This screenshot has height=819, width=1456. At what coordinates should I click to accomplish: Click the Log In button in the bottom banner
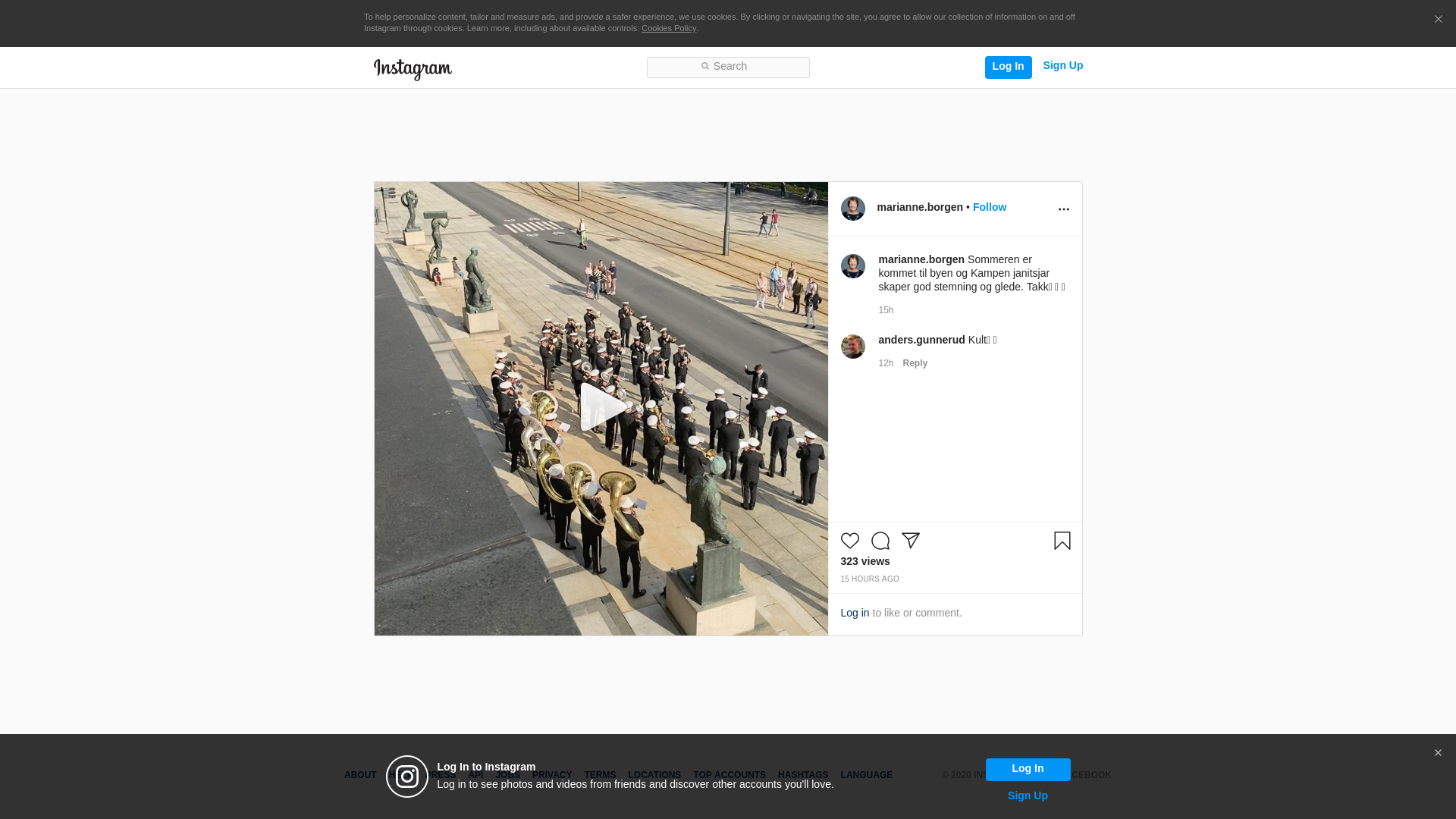[1028, 769]
